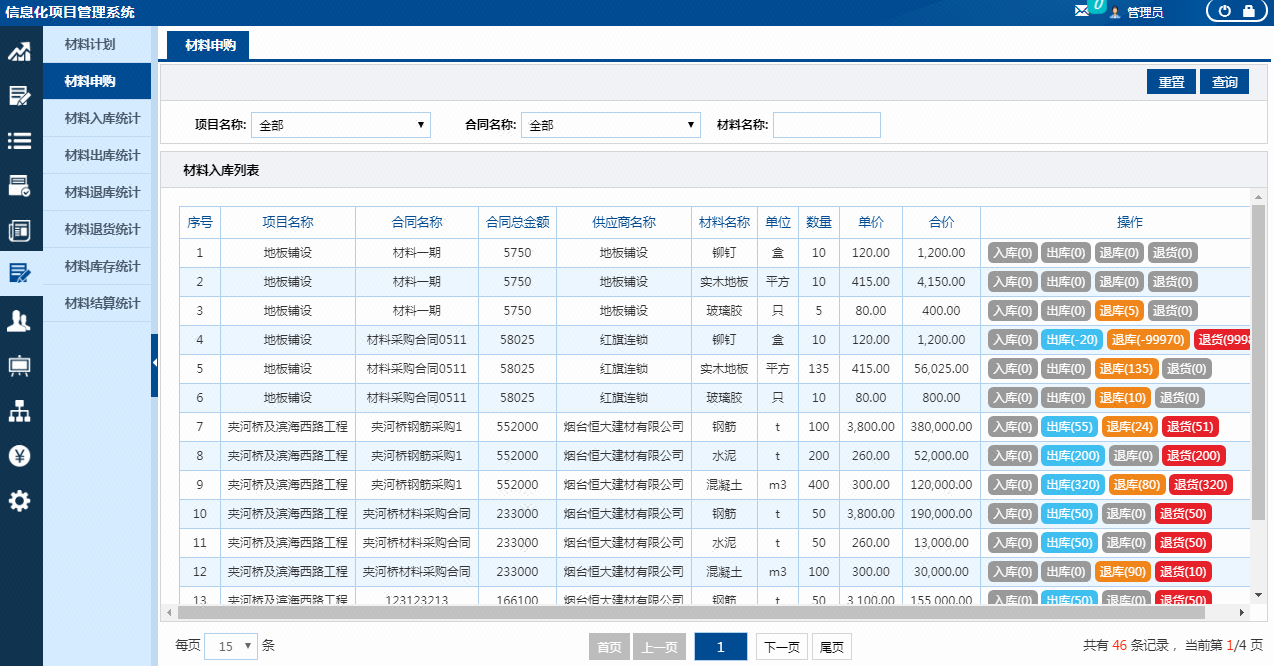Open the finance ¥ module icon
This screenshot has width=1274, height=666.
(20, 455)
